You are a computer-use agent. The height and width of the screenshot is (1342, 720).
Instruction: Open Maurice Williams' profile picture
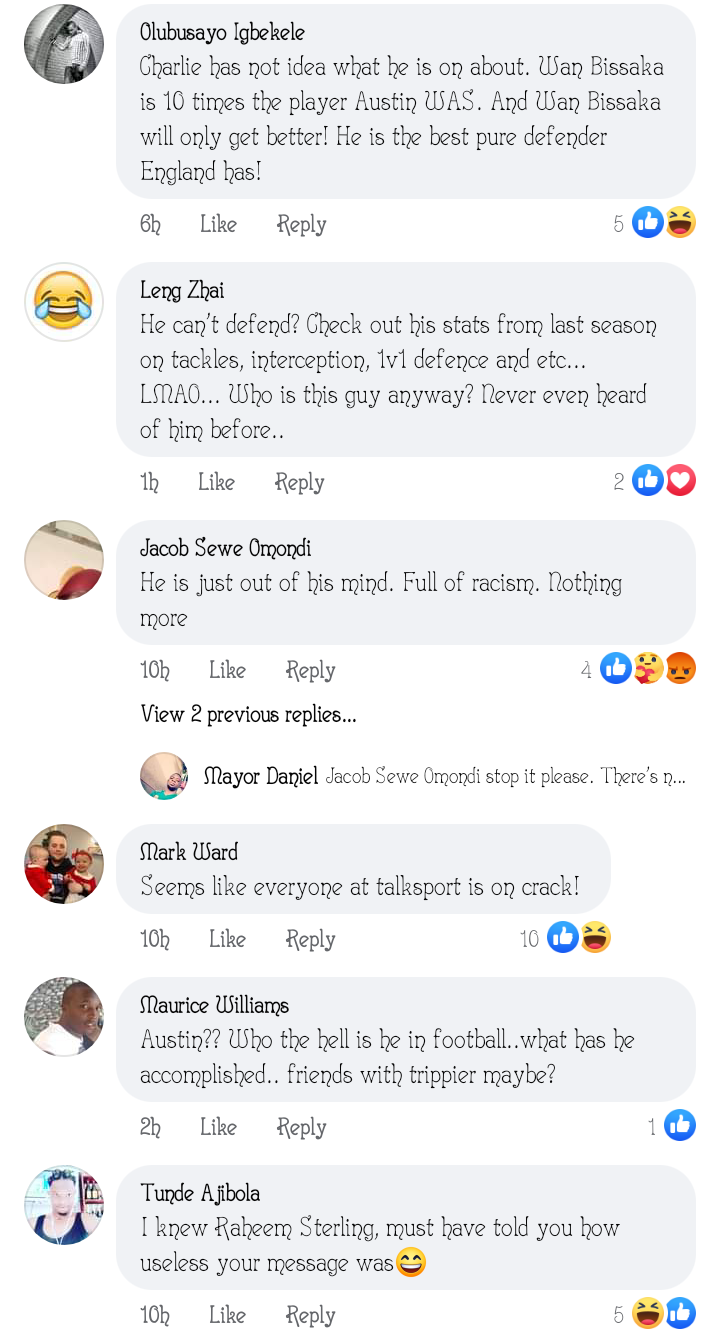coord(64,1017)
